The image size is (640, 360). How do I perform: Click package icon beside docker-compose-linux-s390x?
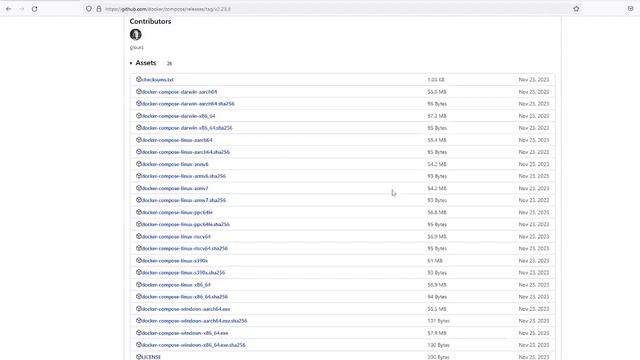coord(139,260)
